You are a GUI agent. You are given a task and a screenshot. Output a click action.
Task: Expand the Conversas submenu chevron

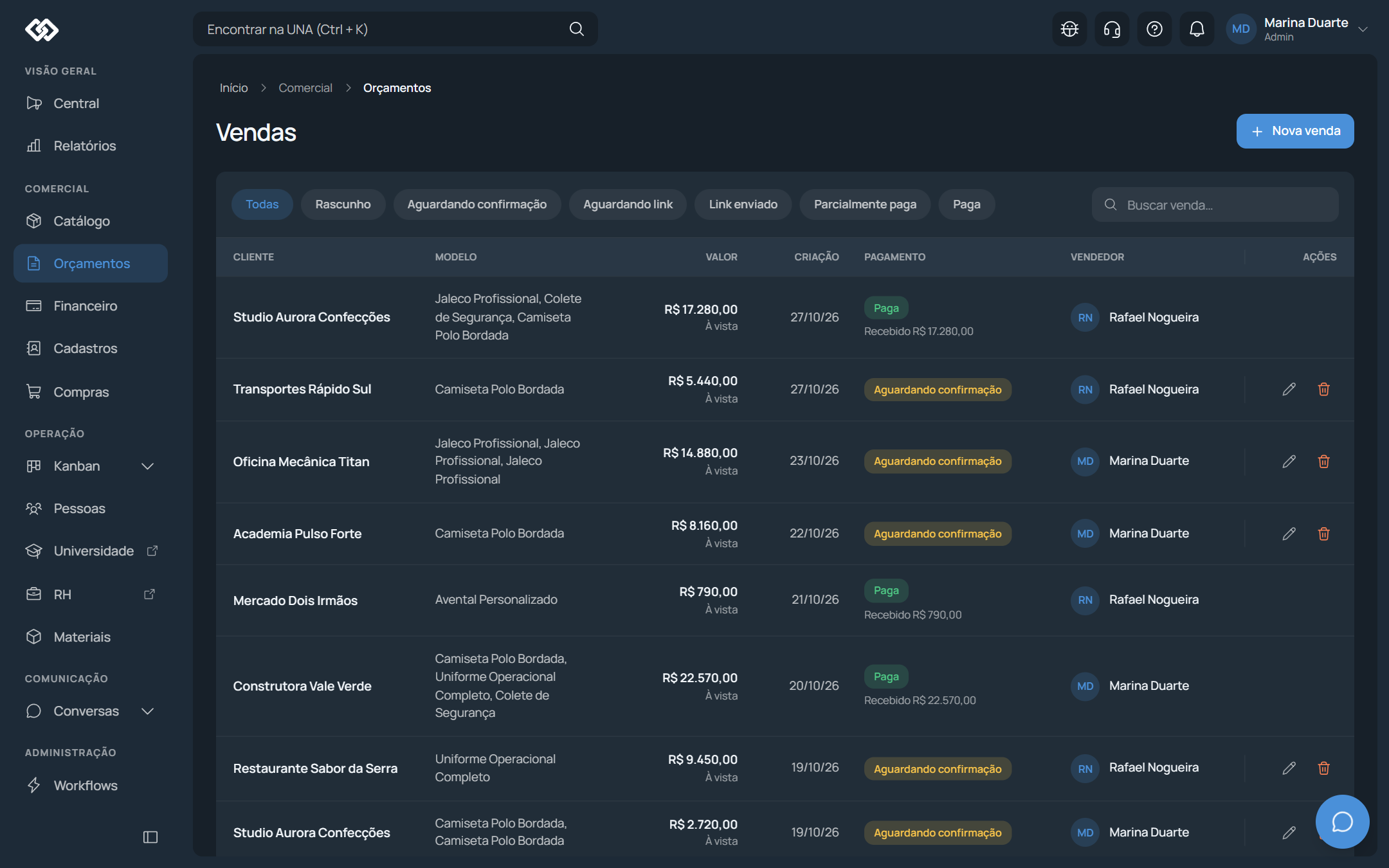[x=147, y=711]
